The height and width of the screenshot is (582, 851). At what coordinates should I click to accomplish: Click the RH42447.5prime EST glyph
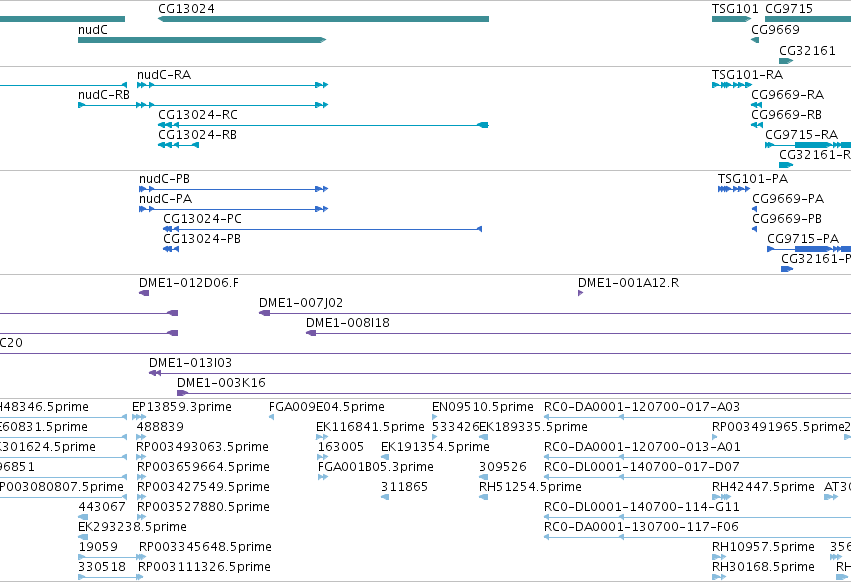click(x=721, y=497)
